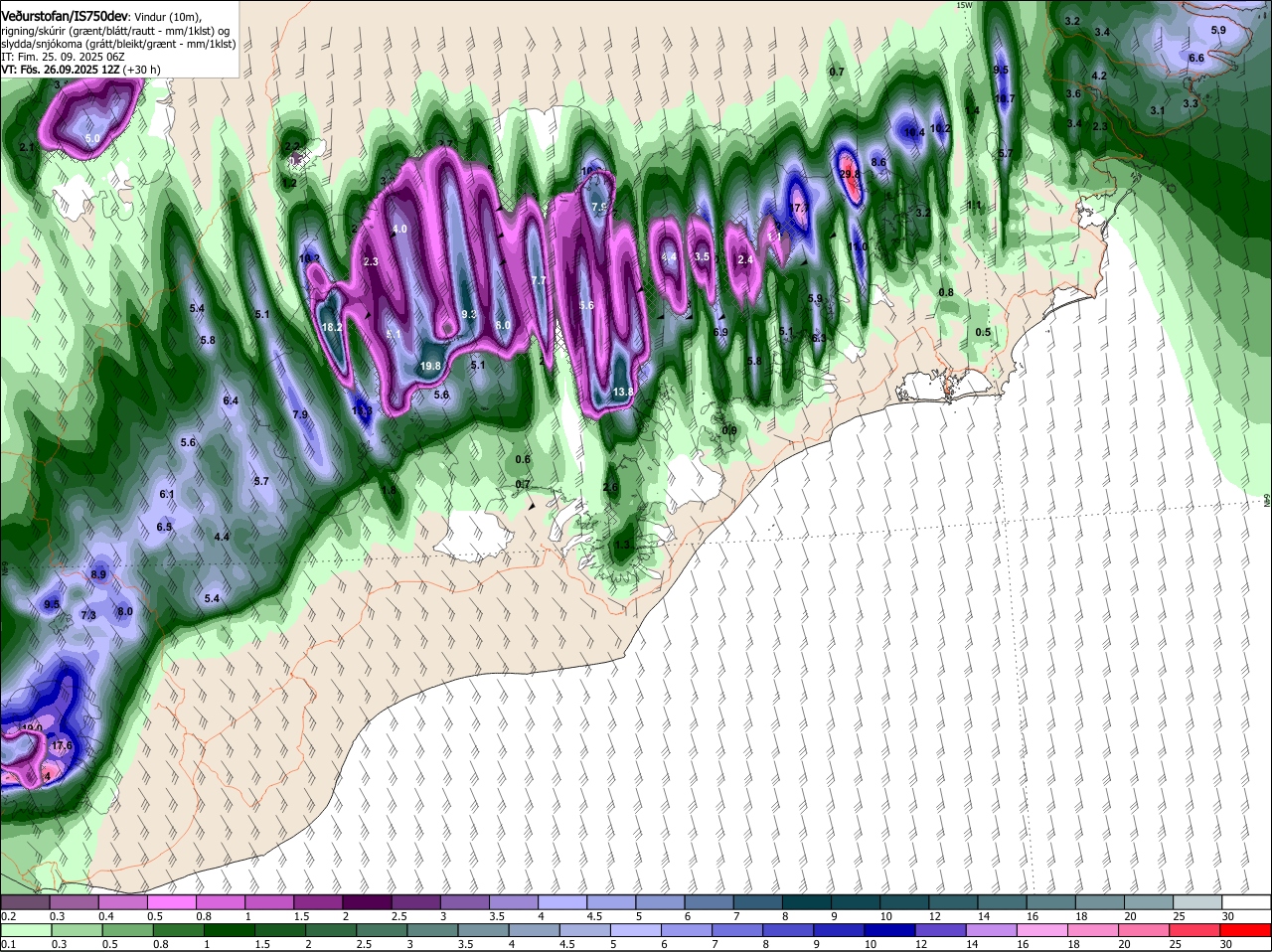This screenshot has width=1272, height=952.
Task: Click the 4.0 value in the purple area
Action: tap(400, 229)
